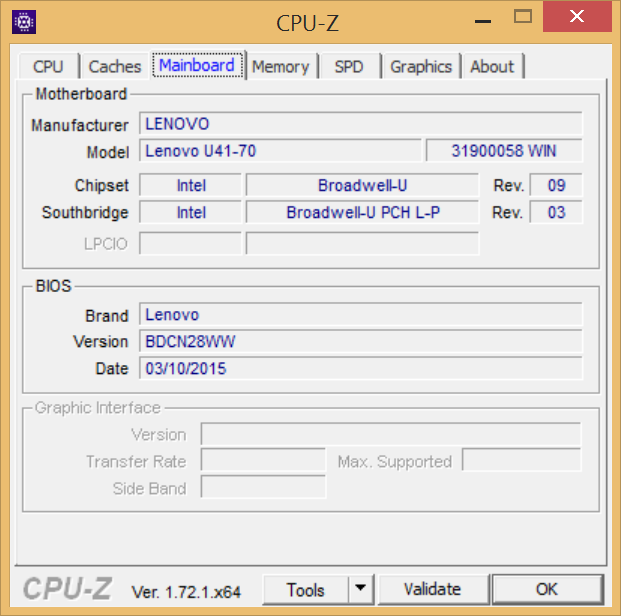This screenshot has height=616, width=621.
Task: Open the Graphics tab
Action: point(421,66)
